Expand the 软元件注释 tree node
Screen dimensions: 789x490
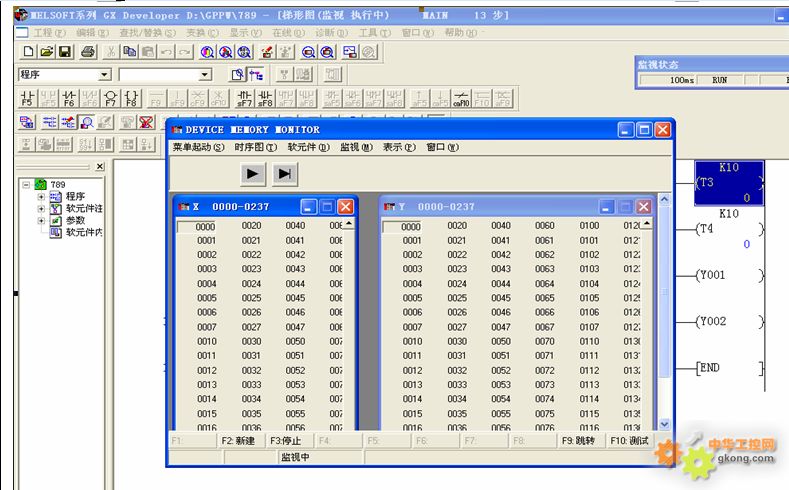pos(41,209)
